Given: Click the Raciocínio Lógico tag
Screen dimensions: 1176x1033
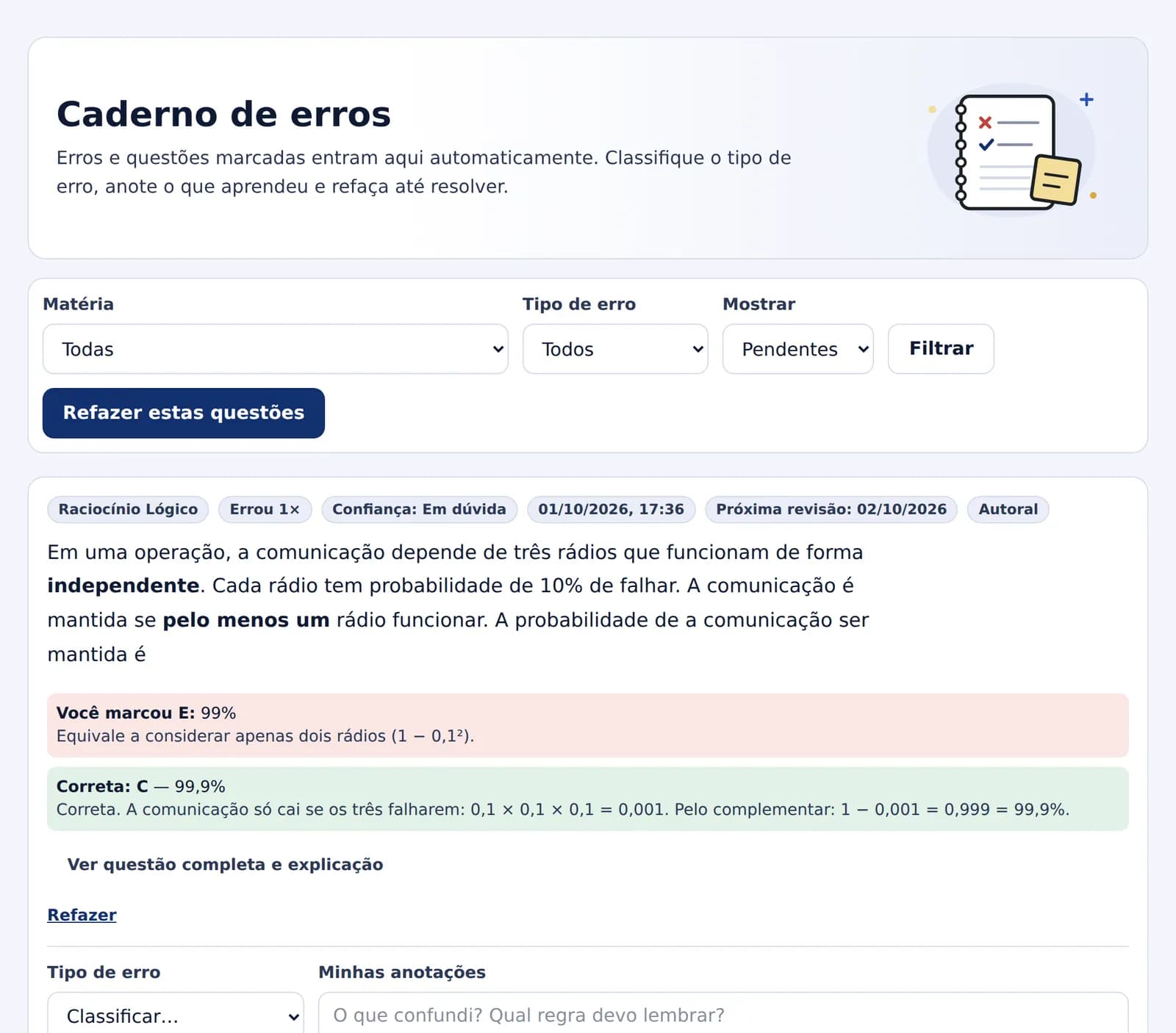Looking at the screenshot, I should (128, 509).
